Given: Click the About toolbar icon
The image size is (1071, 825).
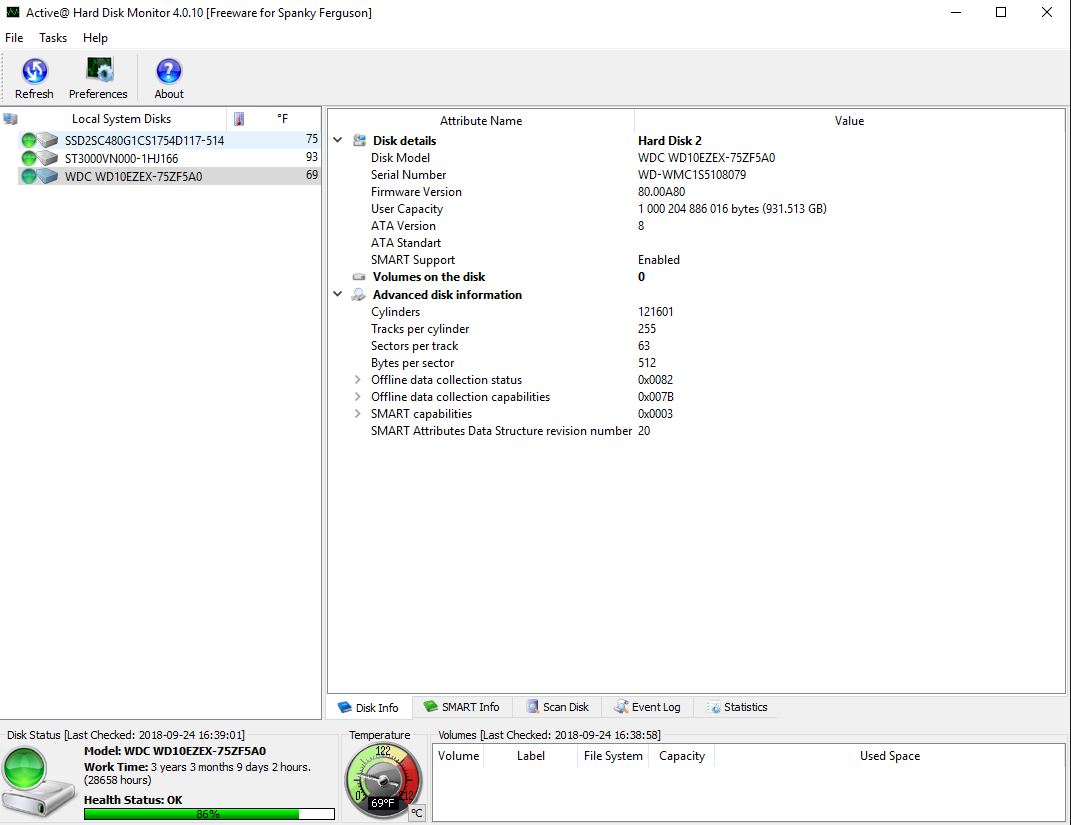Looking at the screenshot, I should coord(167,75).
